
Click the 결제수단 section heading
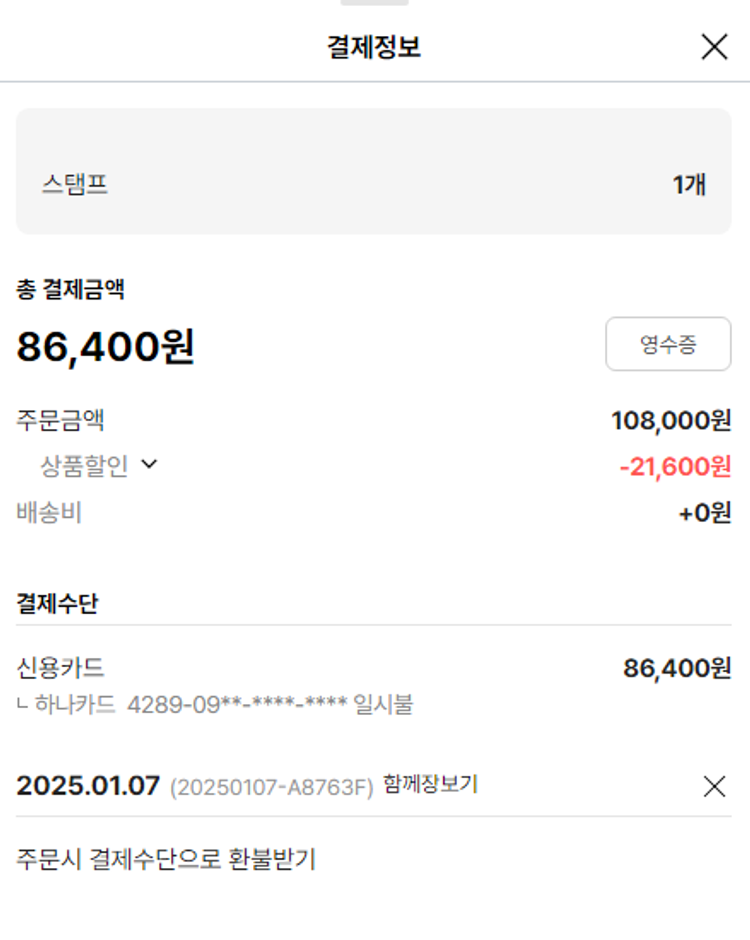pos(57,603)
